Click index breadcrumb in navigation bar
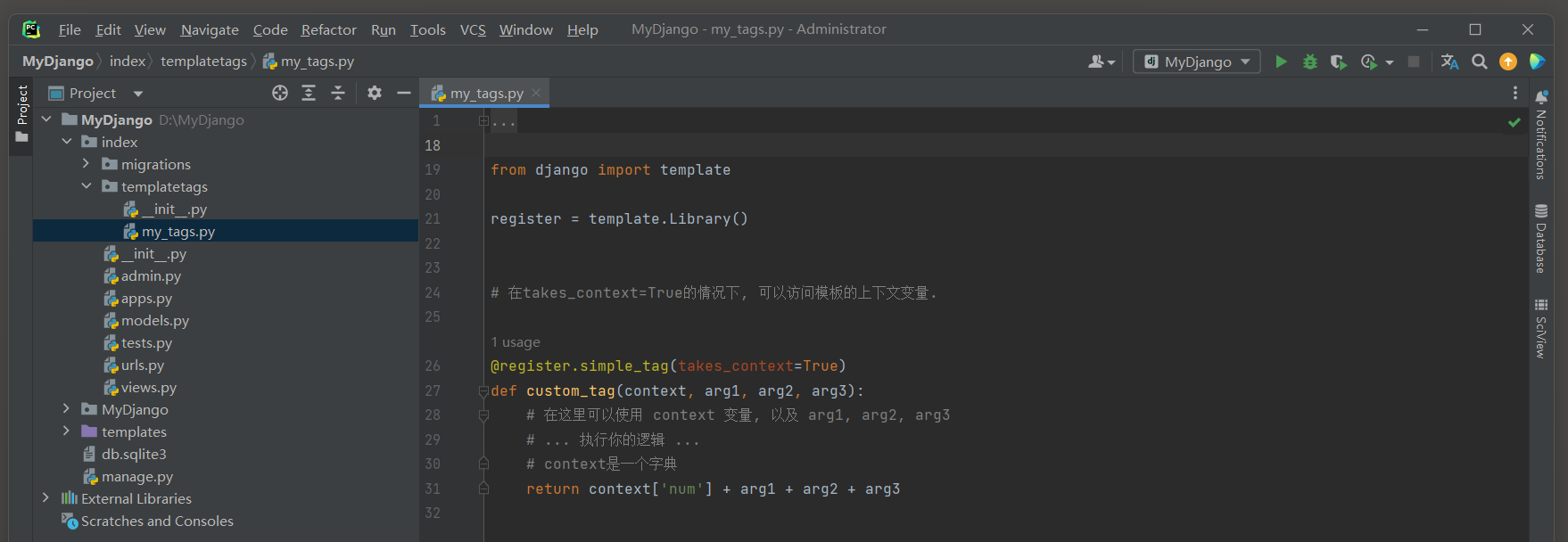1568x542 pixels. tap(128, 61)
